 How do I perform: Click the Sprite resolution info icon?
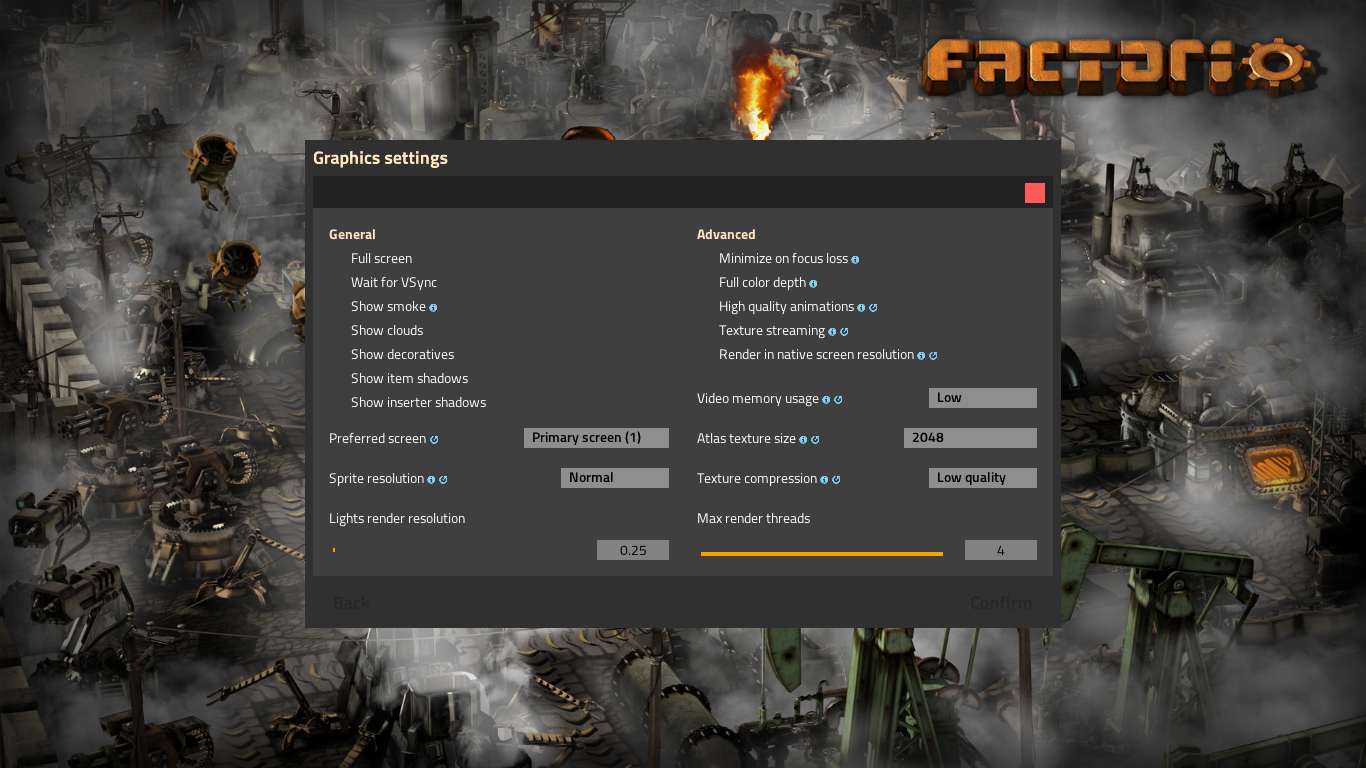(431, 479)
